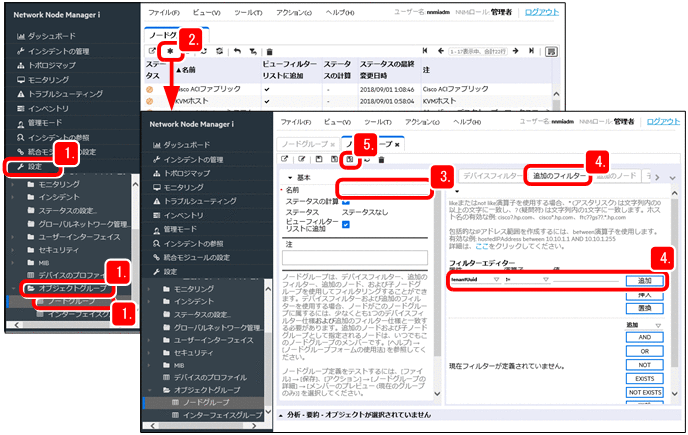This screenshot has height=435, width=688.
Task: Collapse the 基本 section
Action: click(x=290, y=177)
